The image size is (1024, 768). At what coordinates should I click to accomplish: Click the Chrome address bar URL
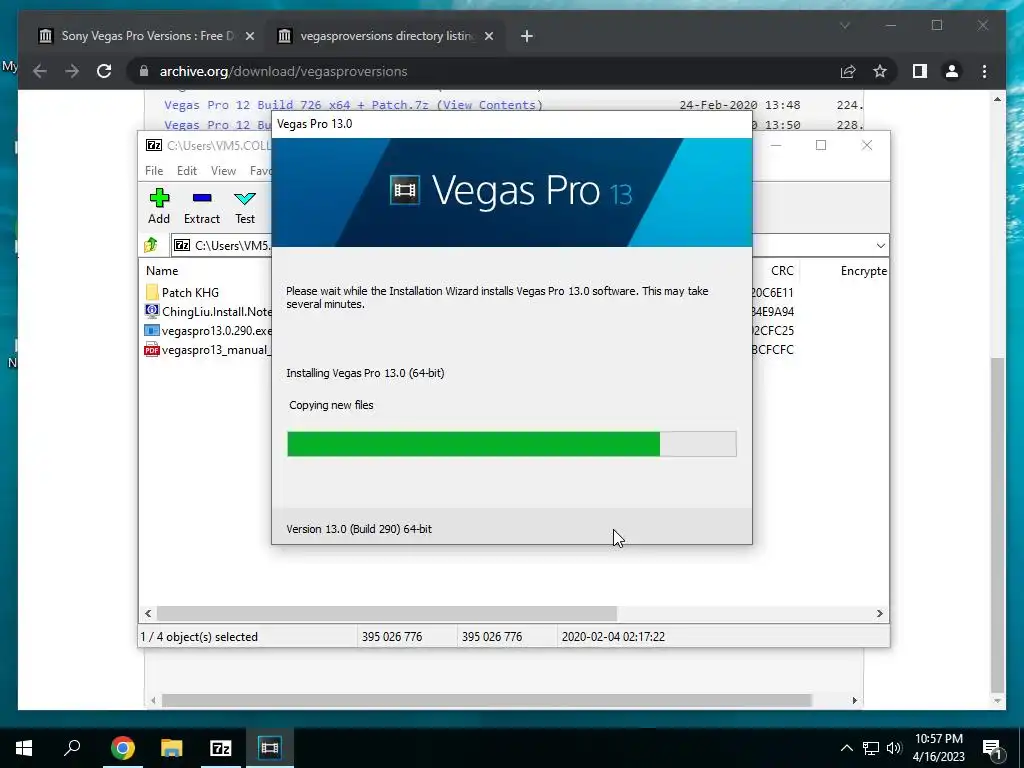pos(283,71)
